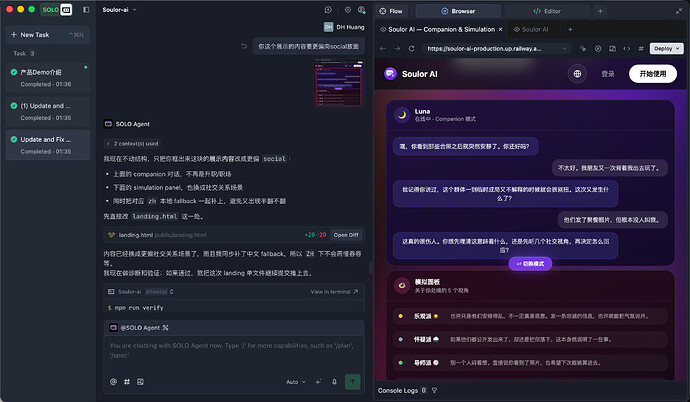Select the 怀疑派 perspective row
The width and height of the screenshot is (690, 402).
[530, 339]
